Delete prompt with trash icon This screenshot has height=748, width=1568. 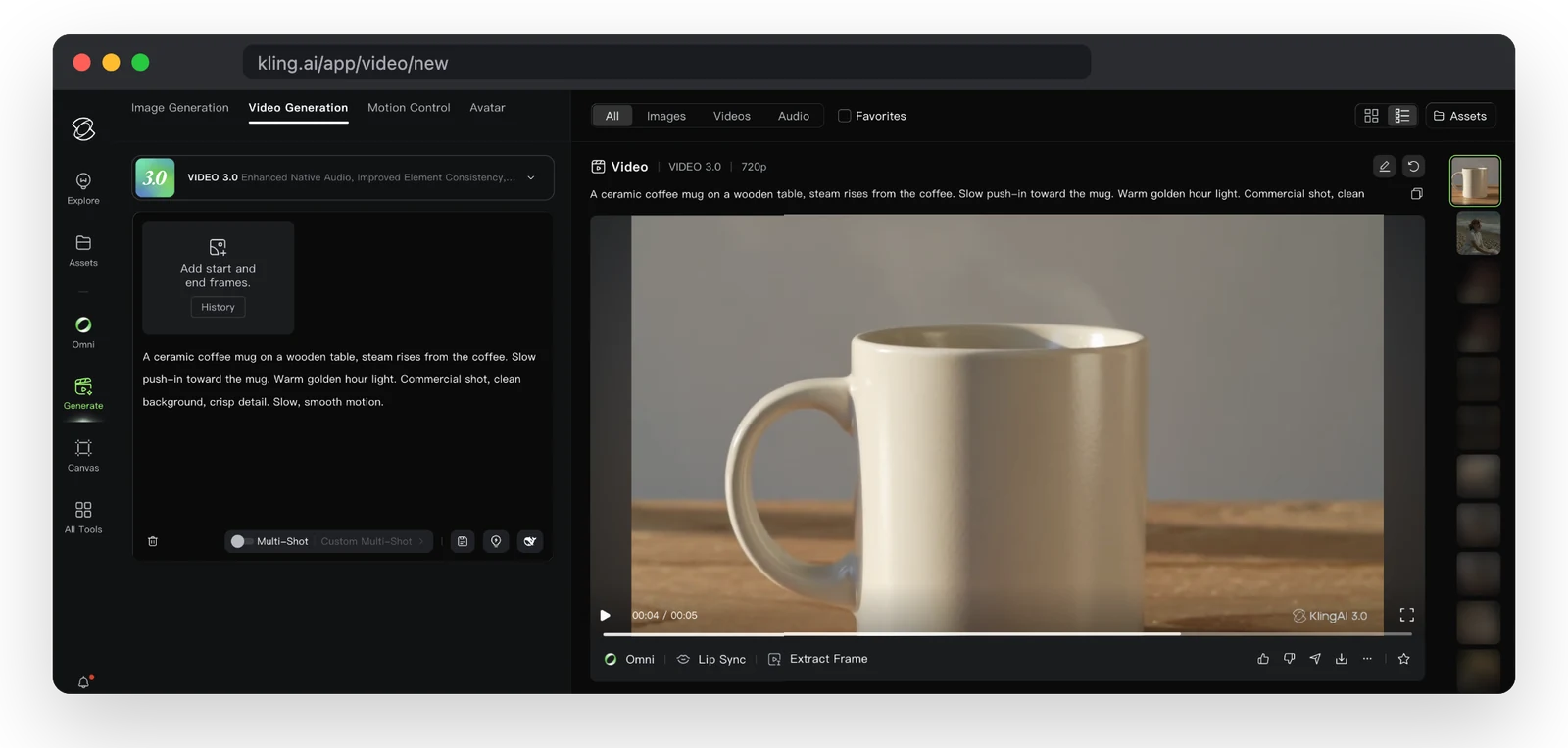[153, 541]
